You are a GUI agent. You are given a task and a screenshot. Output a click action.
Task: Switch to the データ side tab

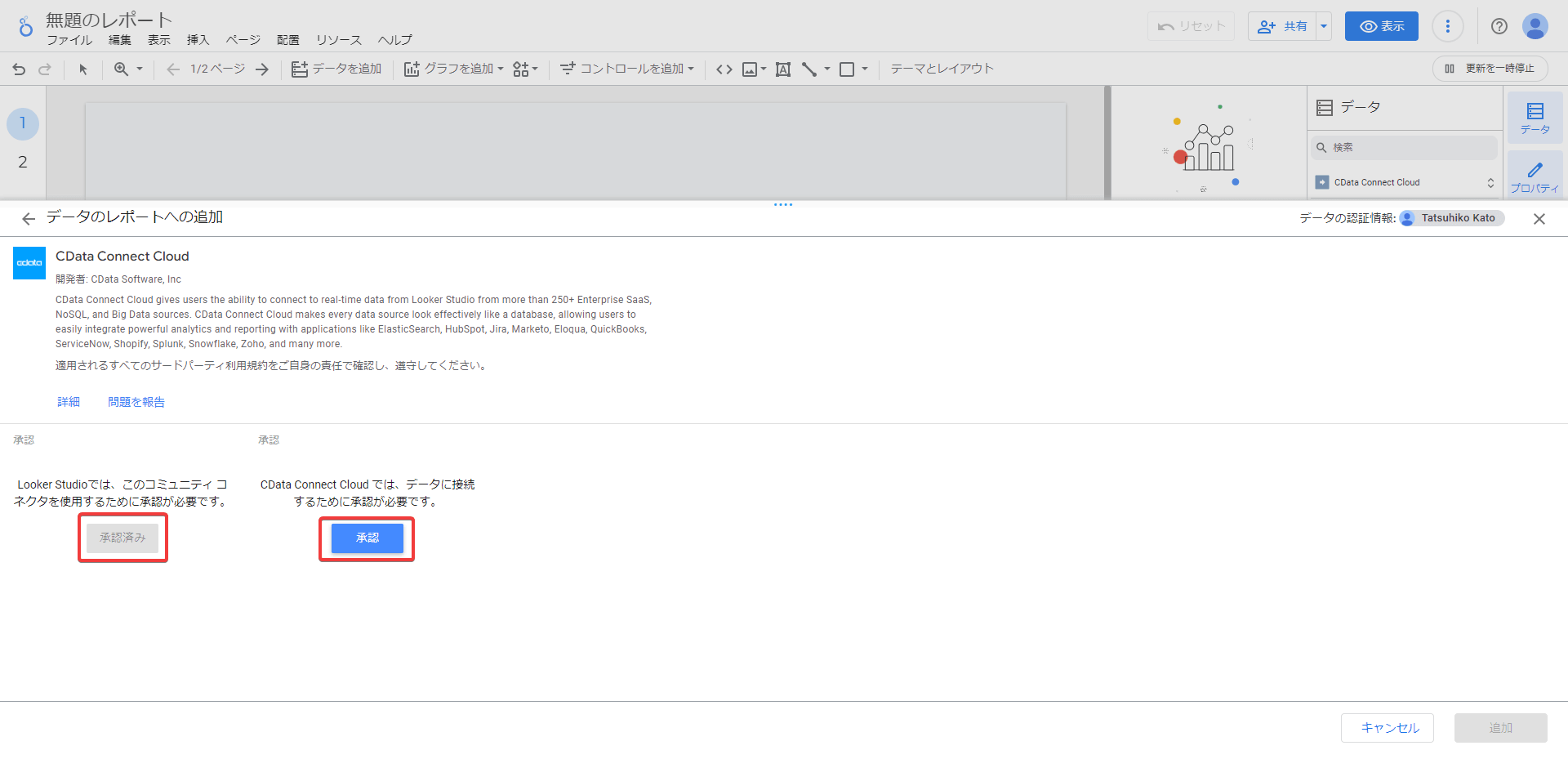click(x=1535, y=118)
